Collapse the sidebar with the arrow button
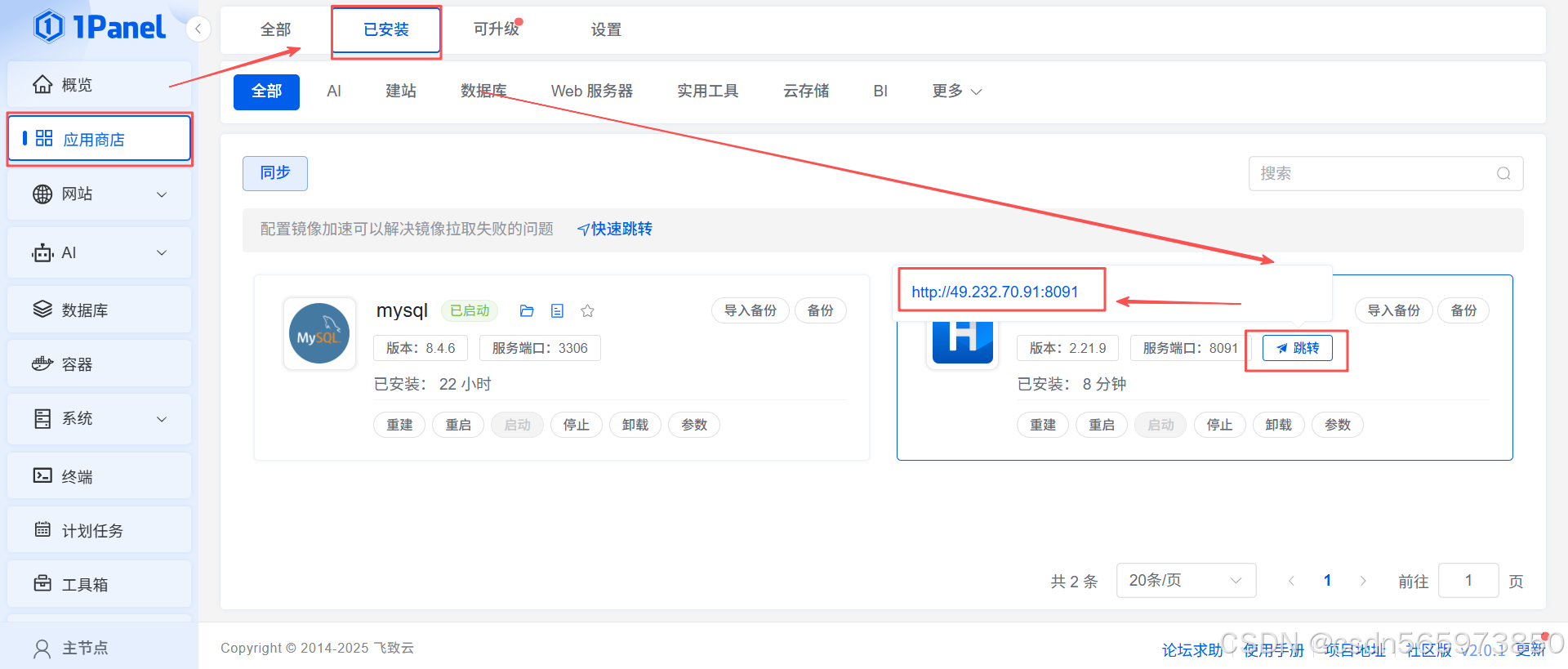The height and width of the screenshot is (669, 1568). click(198, 29)
